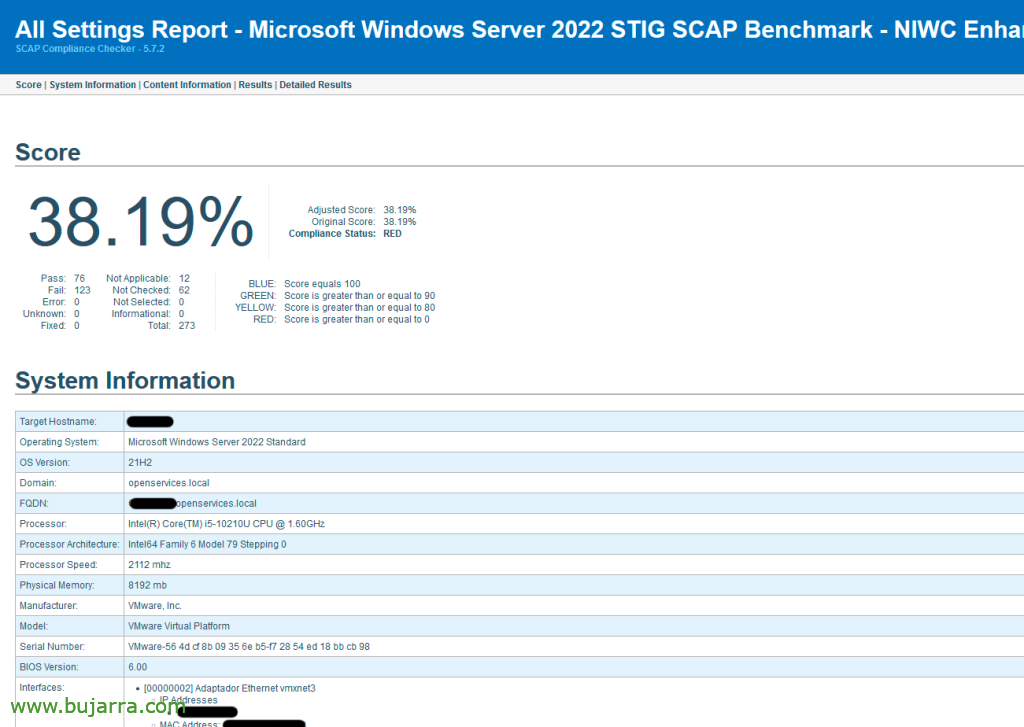Open the Detailed Results navigation link

pyautogui.click(x=315, y=84)
